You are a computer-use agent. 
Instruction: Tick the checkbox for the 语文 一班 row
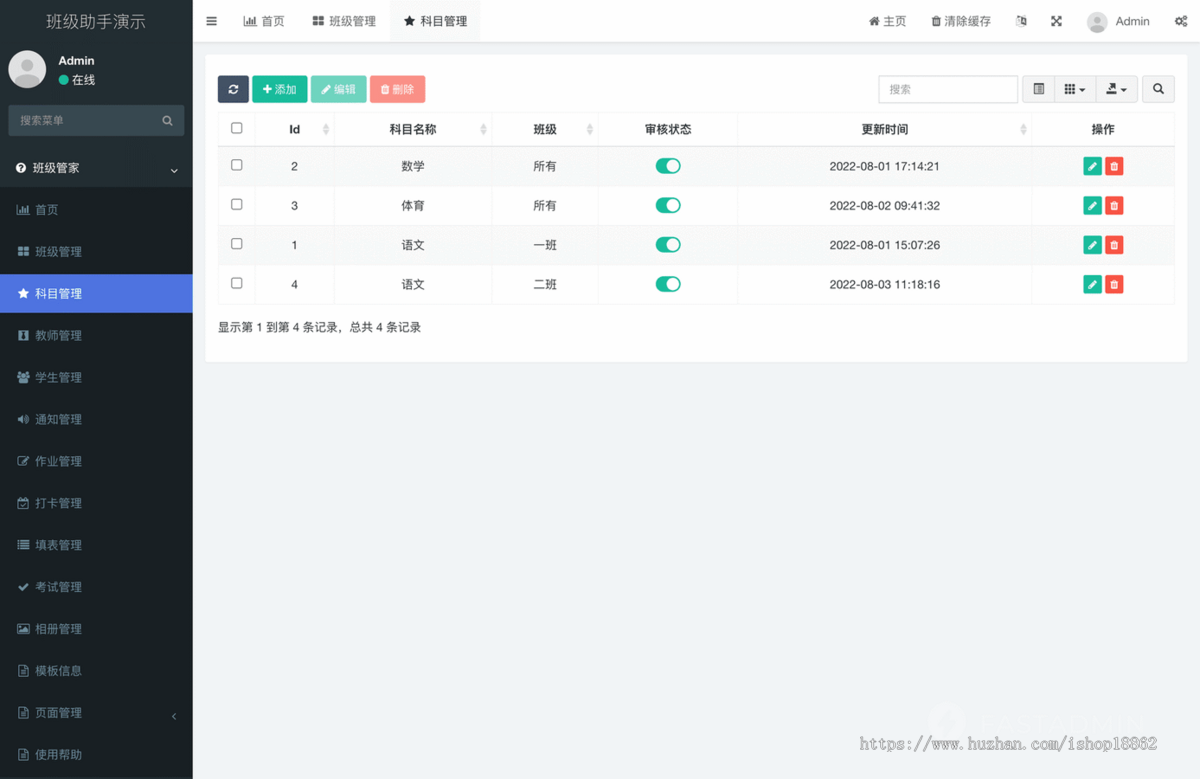pyautogui.click(x=236, y=244)
